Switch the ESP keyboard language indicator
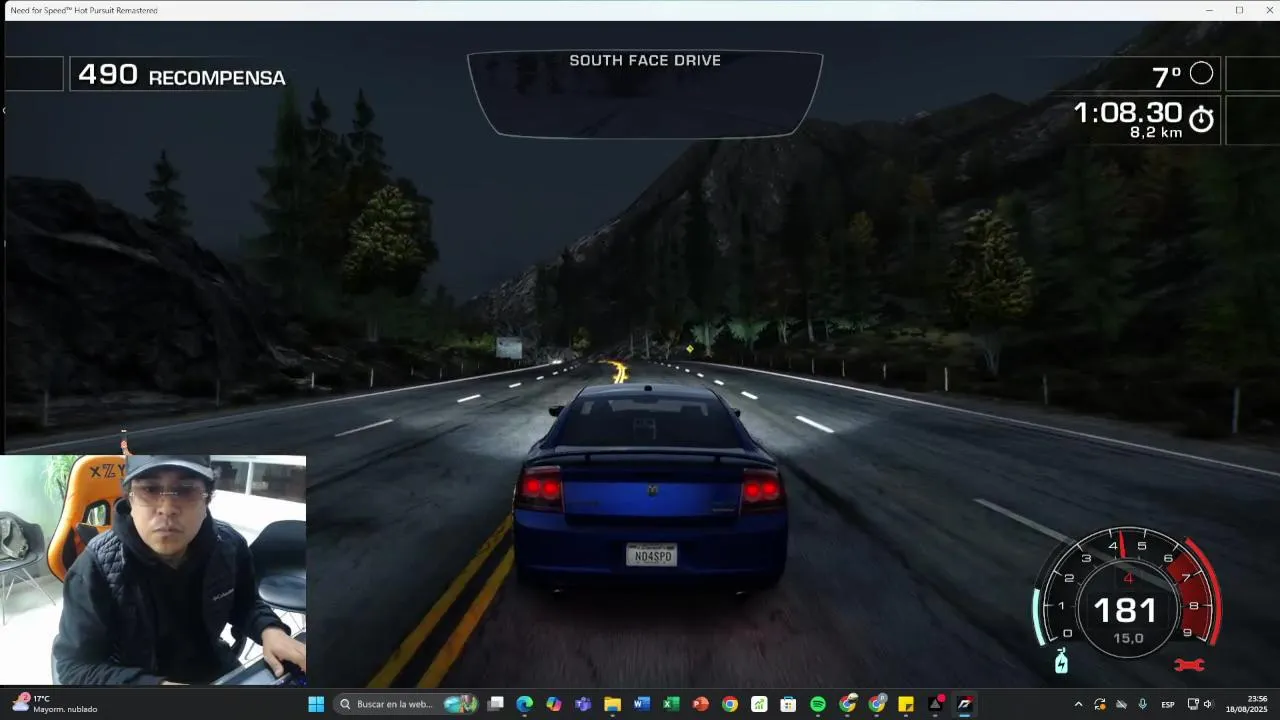 pyautogui.click(x=1168, y=704)
